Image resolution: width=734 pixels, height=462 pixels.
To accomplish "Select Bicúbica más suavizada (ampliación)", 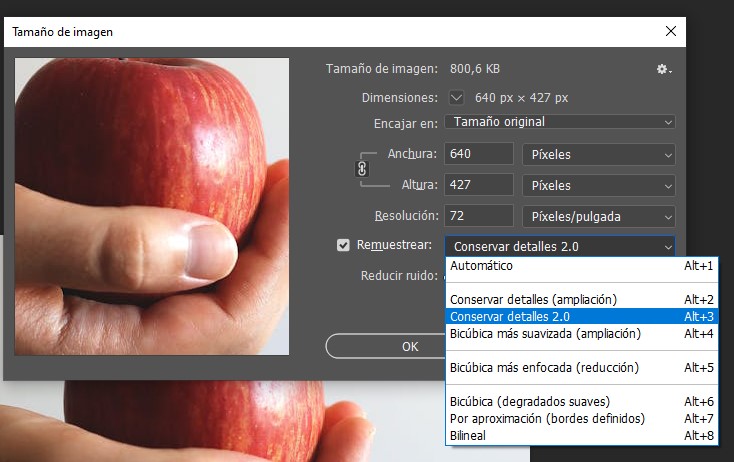I will point(582,334).
